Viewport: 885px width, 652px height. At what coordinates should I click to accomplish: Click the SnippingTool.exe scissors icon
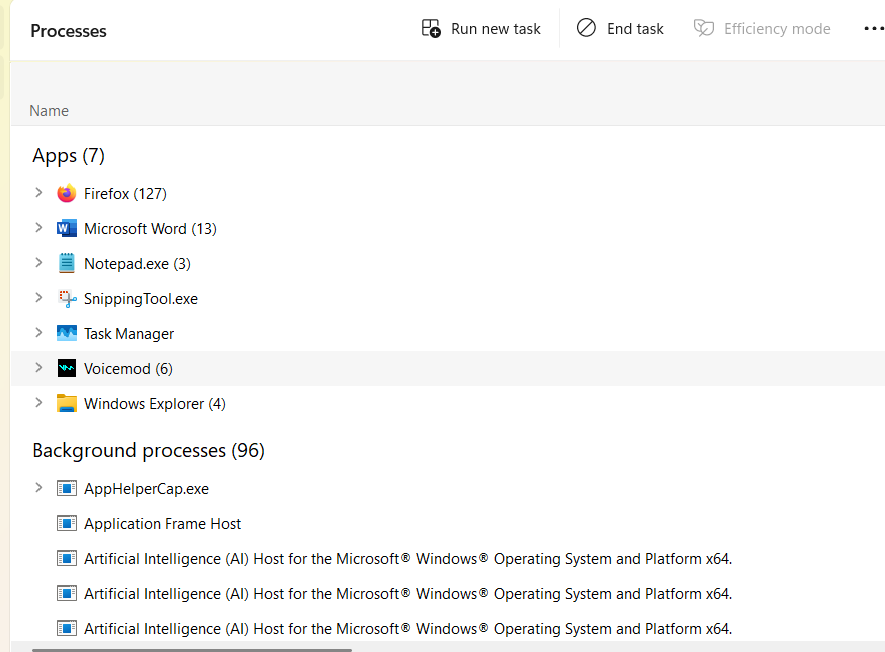pyautogui.click(x=67, y=299)
